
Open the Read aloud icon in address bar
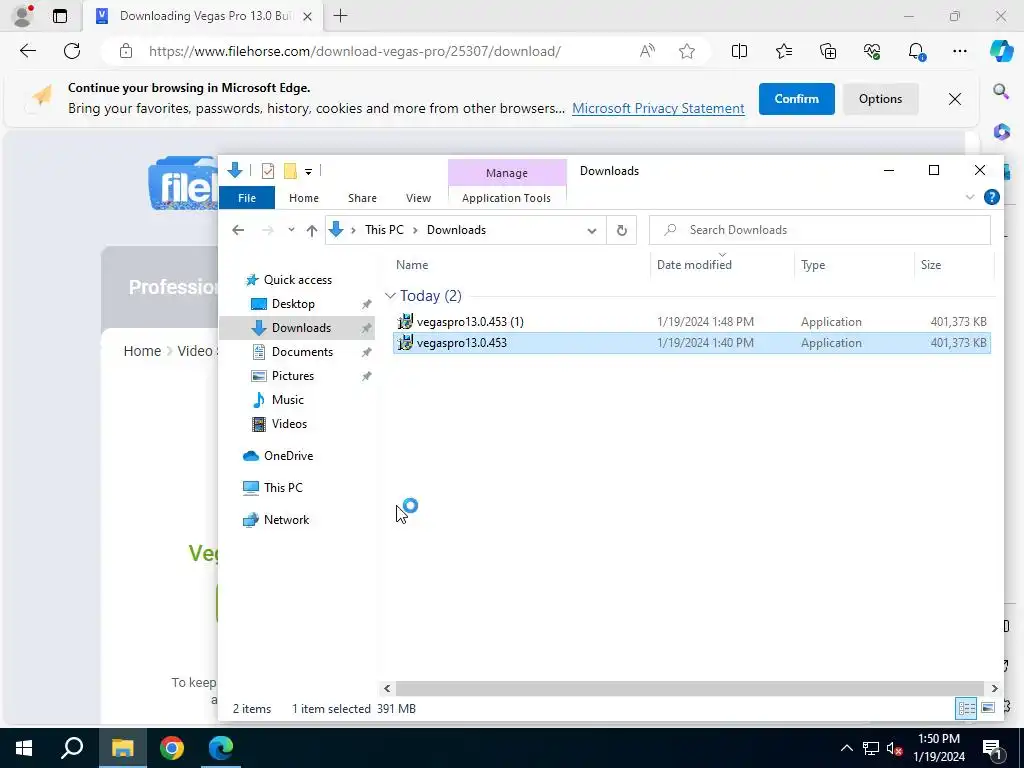647,51
